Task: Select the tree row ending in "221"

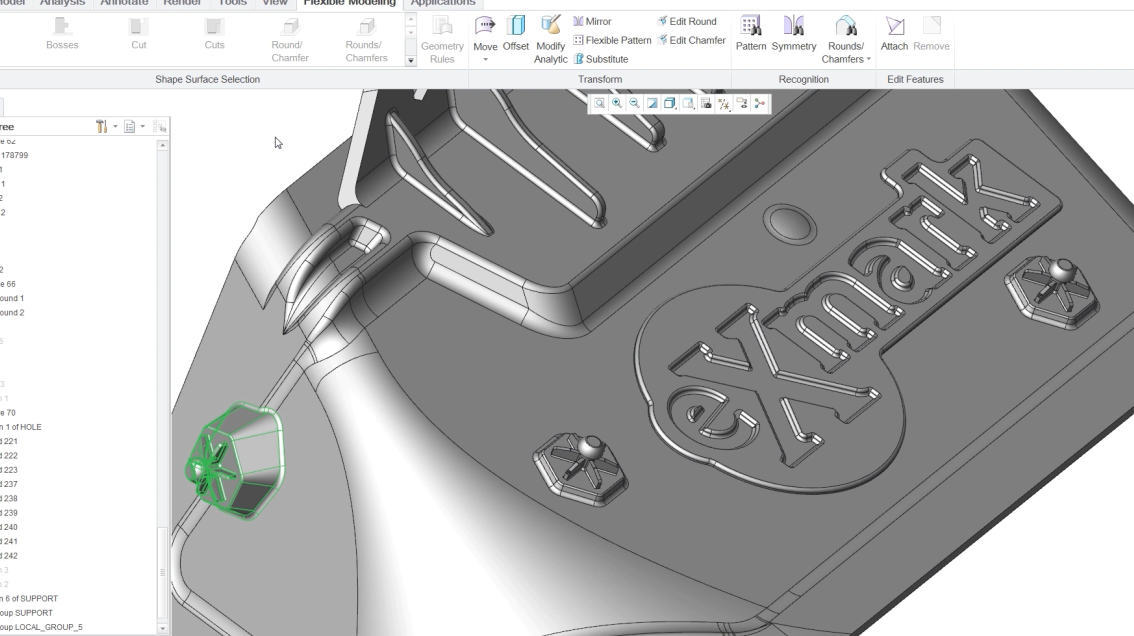Action: tap(9, 441)
